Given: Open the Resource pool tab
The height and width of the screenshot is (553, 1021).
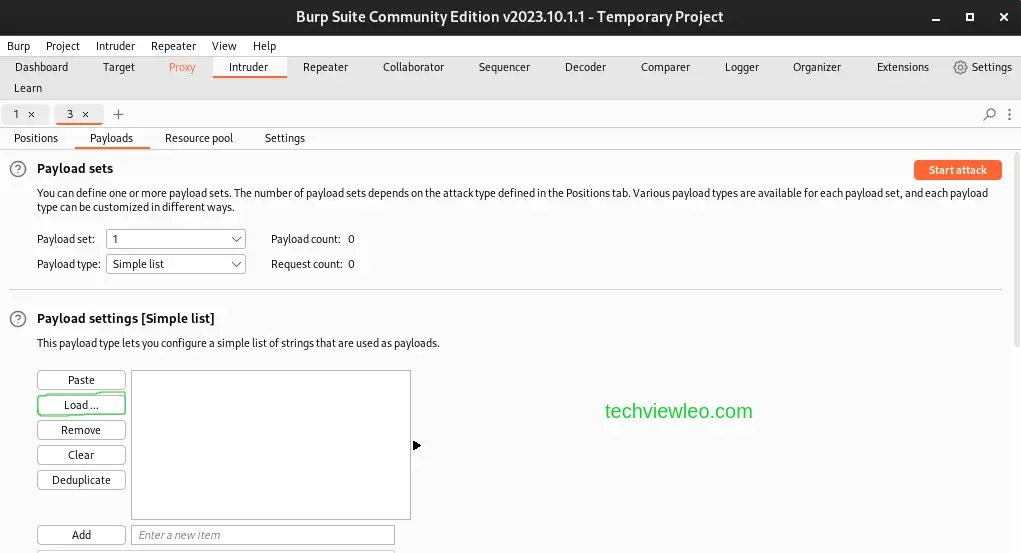Looking at the screenshot, I should click(x=199, y=138).
